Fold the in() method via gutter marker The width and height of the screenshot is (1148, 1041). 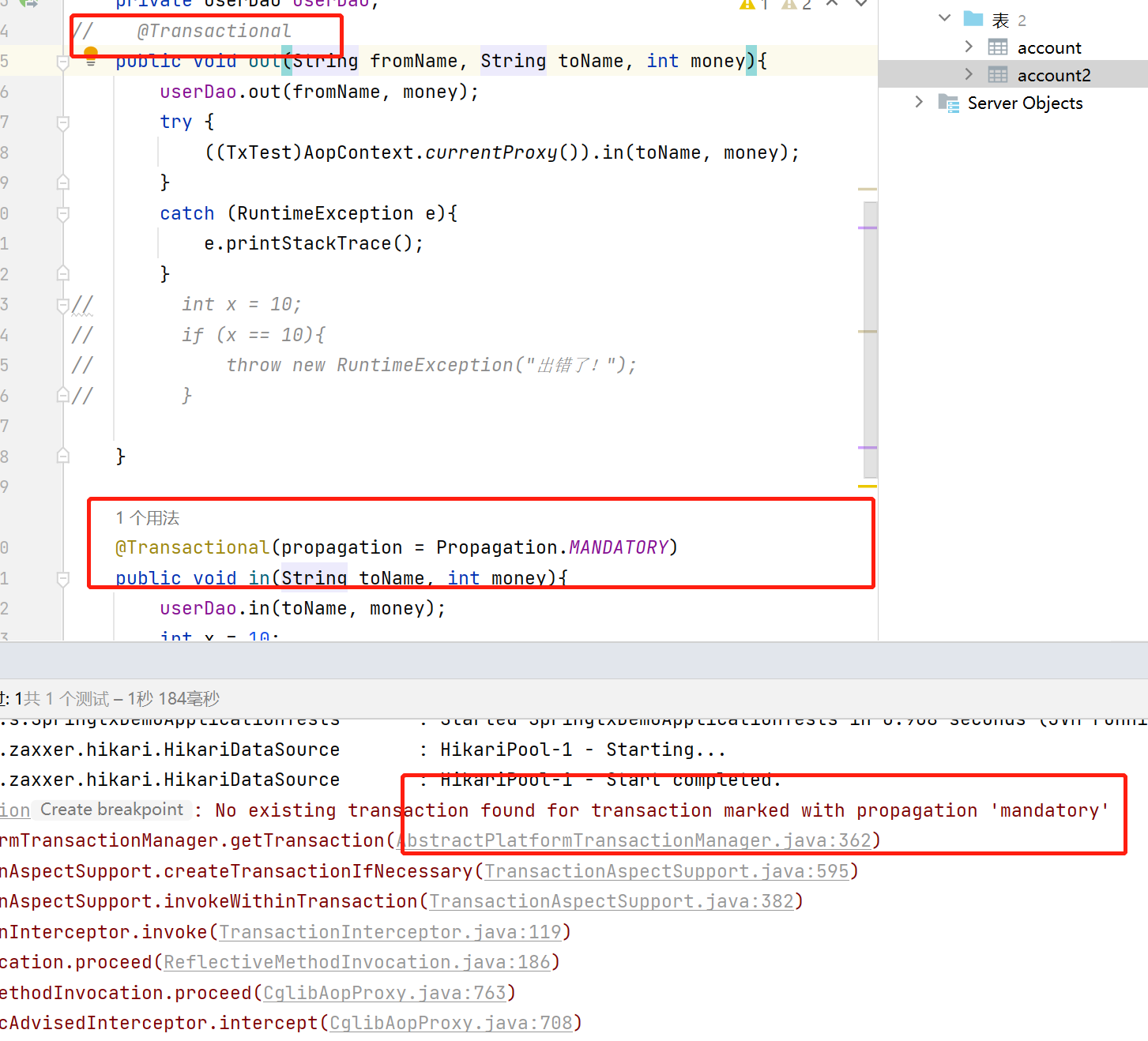point(63,579)
